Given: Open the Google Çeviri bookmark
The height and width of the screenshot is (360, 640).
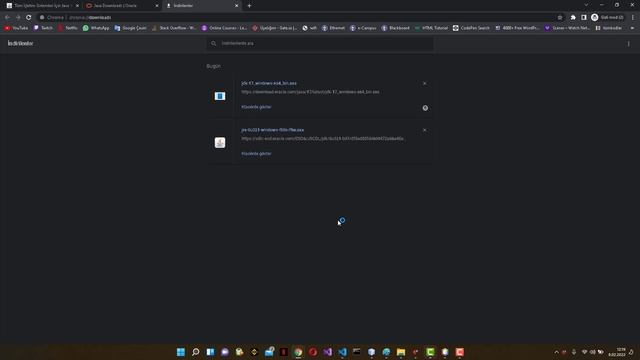Looking at the screenshot, I should (x=130, y=28).
